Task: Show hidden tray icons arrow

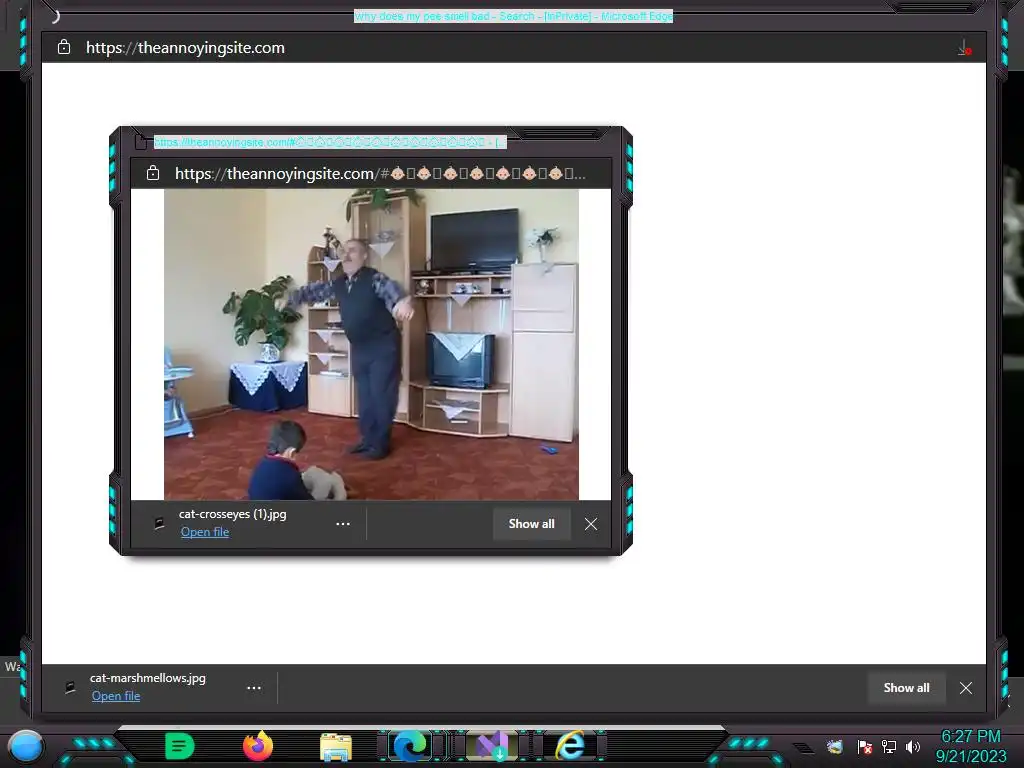Action: point(805,748)
